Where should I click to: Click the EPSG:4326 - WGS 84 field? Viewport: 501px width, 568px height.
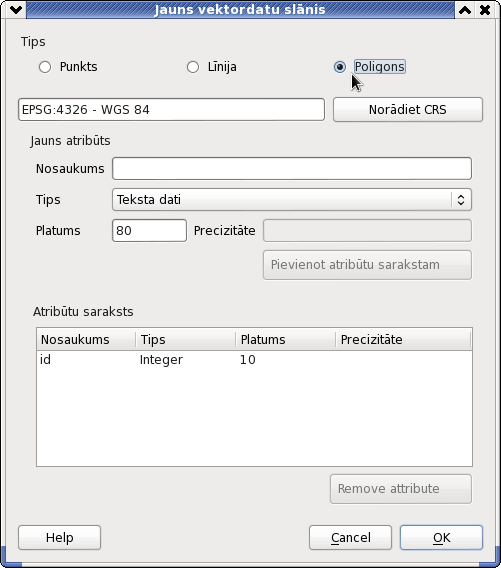tap(171, 109)
